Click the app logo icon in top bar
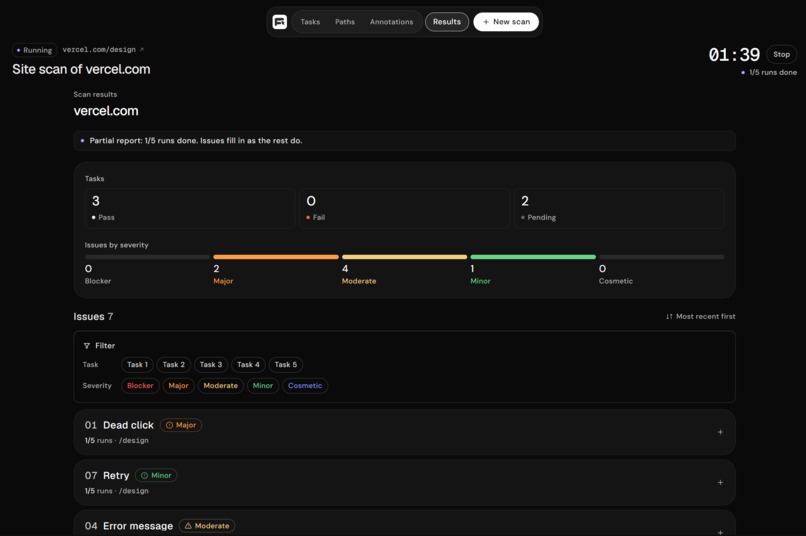This screenshot has height=536, width=806. click(x=280, y=22)
